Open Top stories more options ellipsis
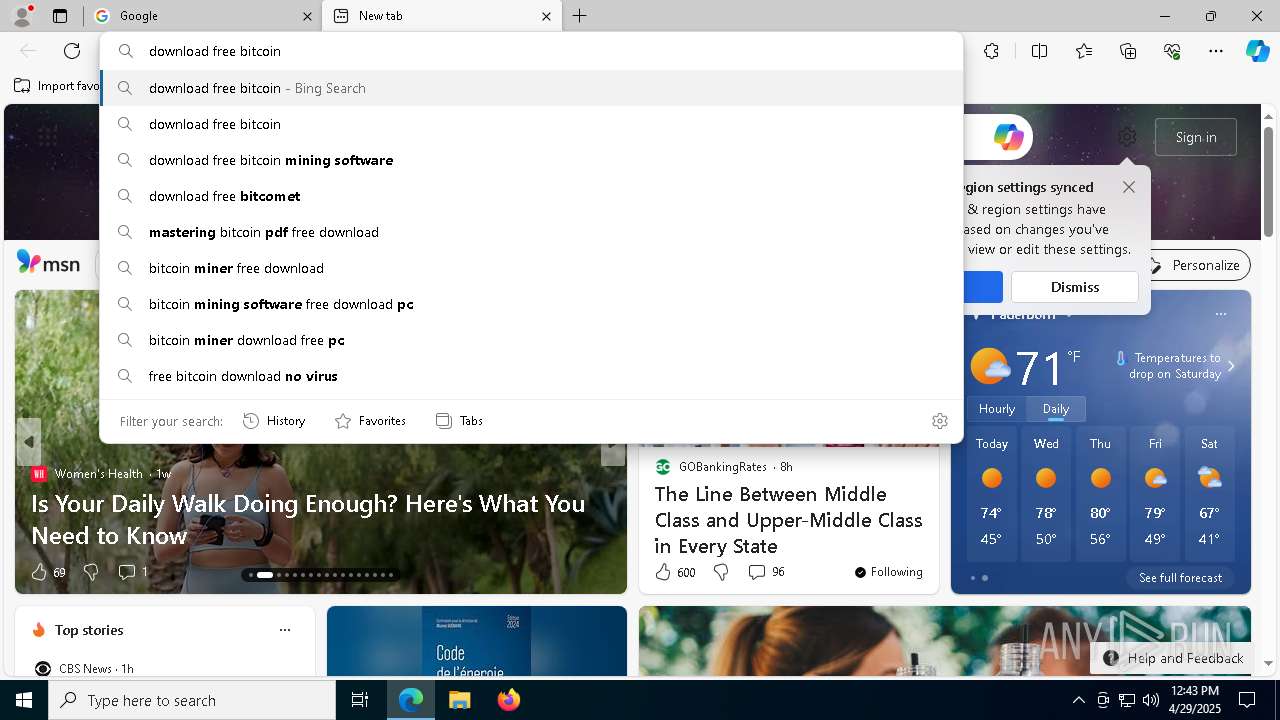Image resolution: width=1280 pixels, height=720 pixels. (x=285, y=630)
